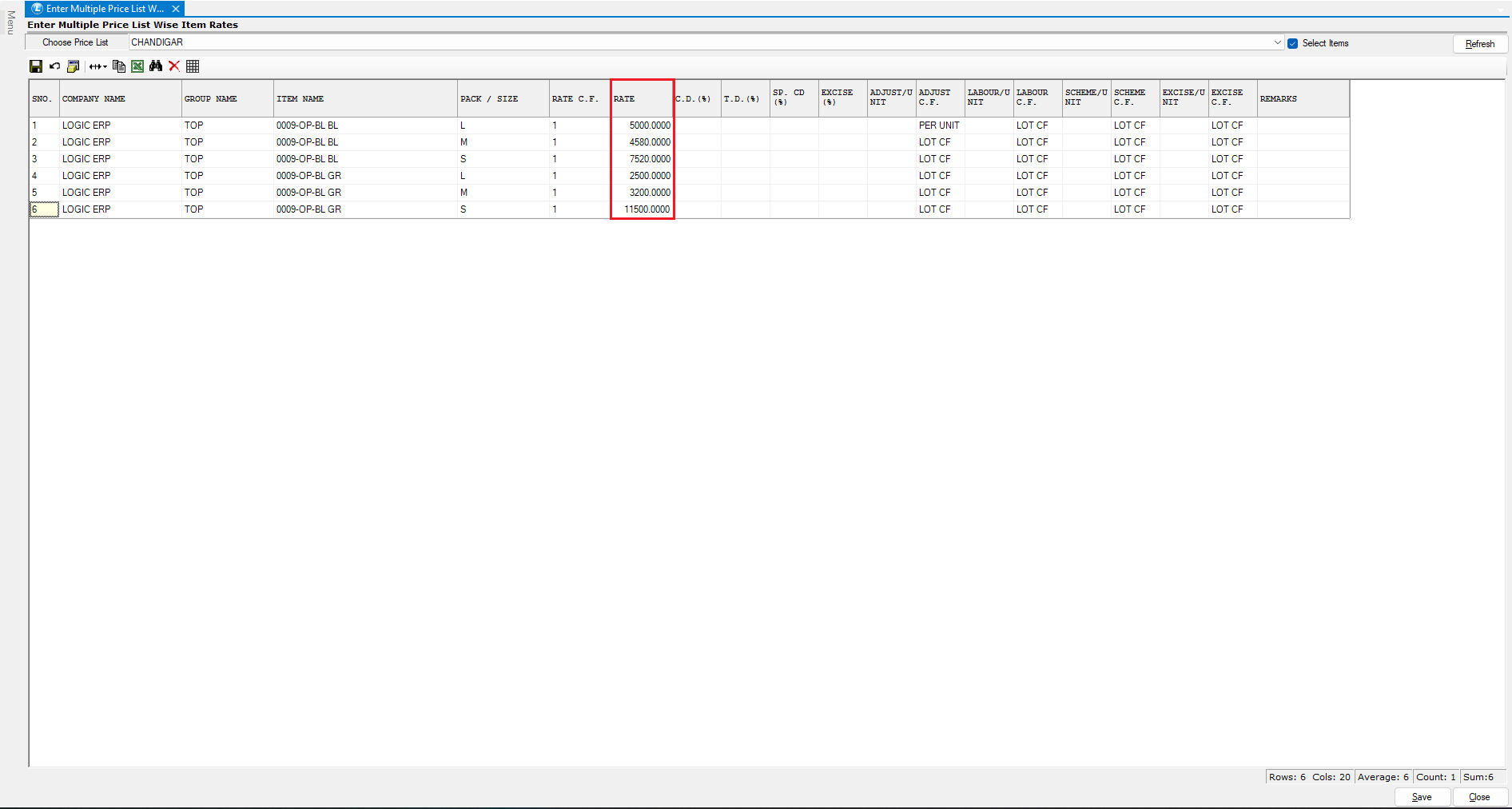Open the collapsed Menu side panel
Screen dimensions: 1512x809
point(10,22)
